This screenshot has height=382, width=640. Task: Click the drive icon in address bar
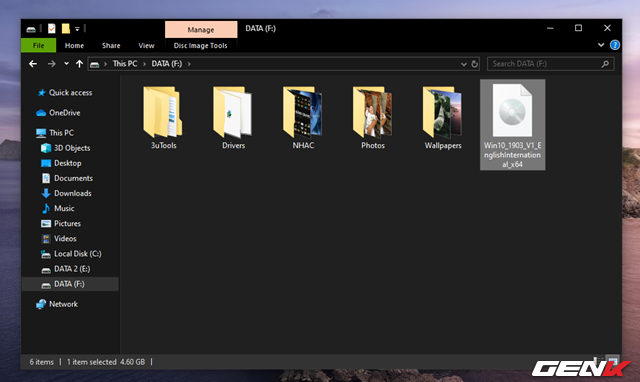pos(95,64)
